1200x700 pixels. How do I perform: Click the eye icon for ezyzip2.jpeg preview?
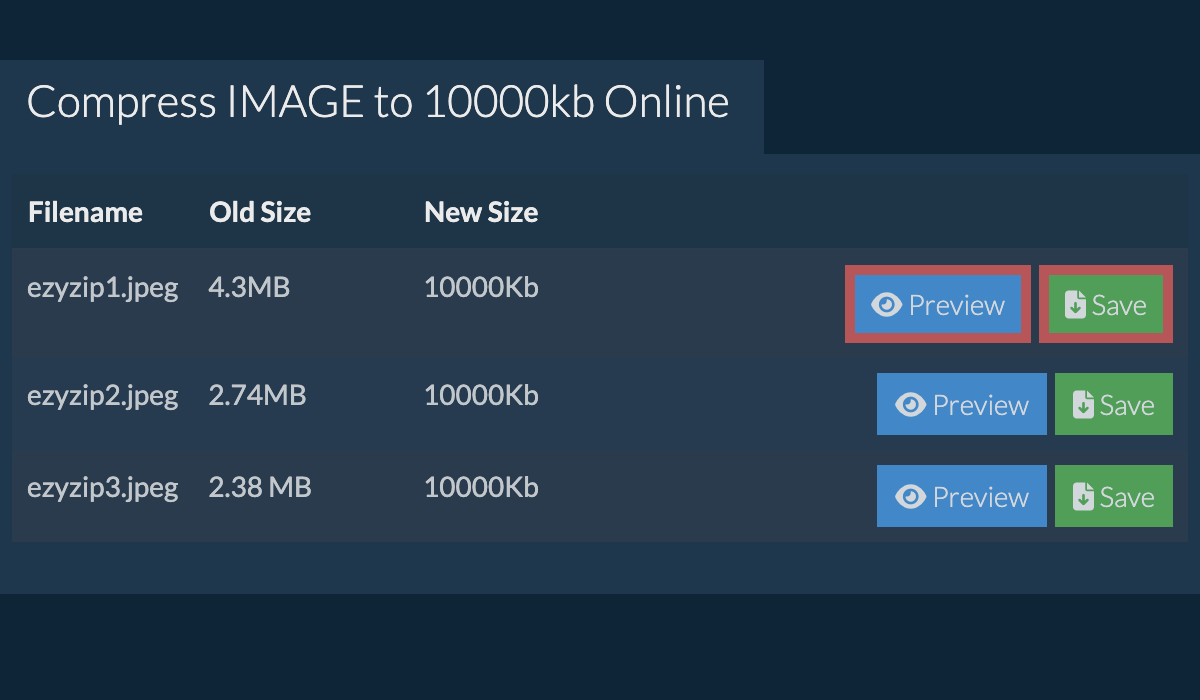coord(910,405)
